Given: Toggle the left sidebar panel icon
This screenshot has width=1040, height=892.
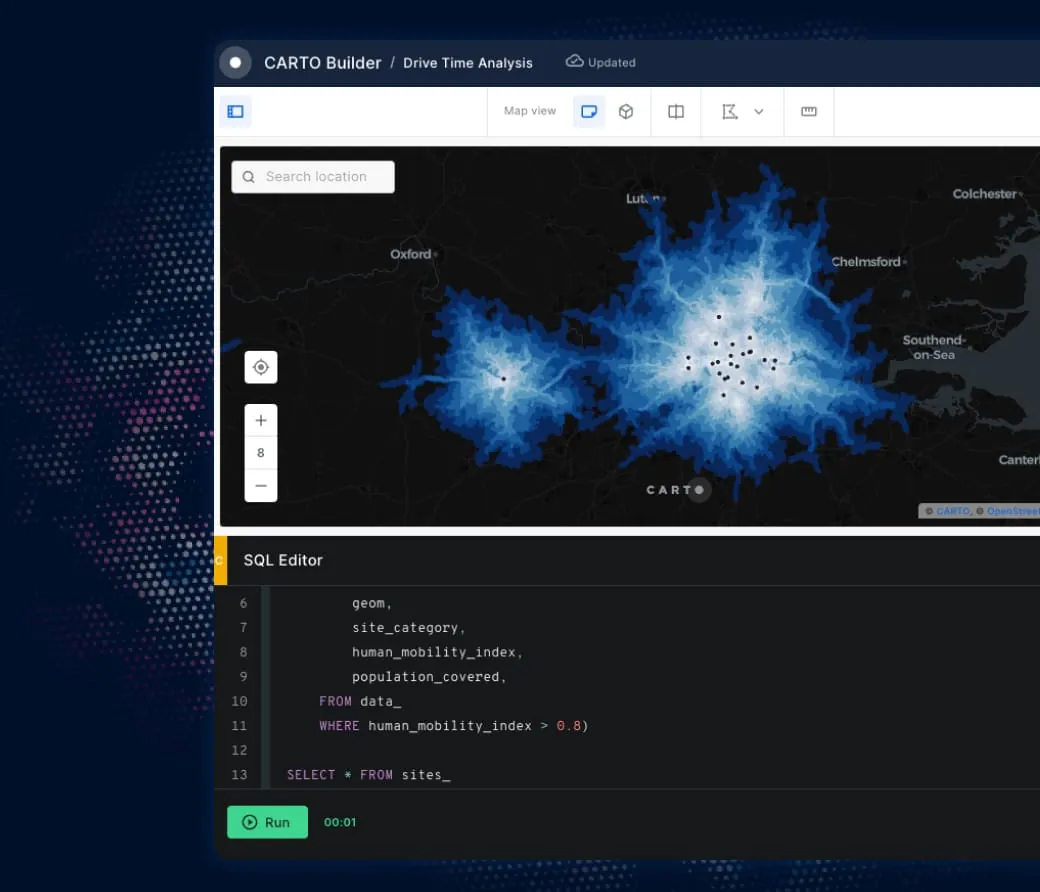Looking at the screenshot, I should (235, 111).
